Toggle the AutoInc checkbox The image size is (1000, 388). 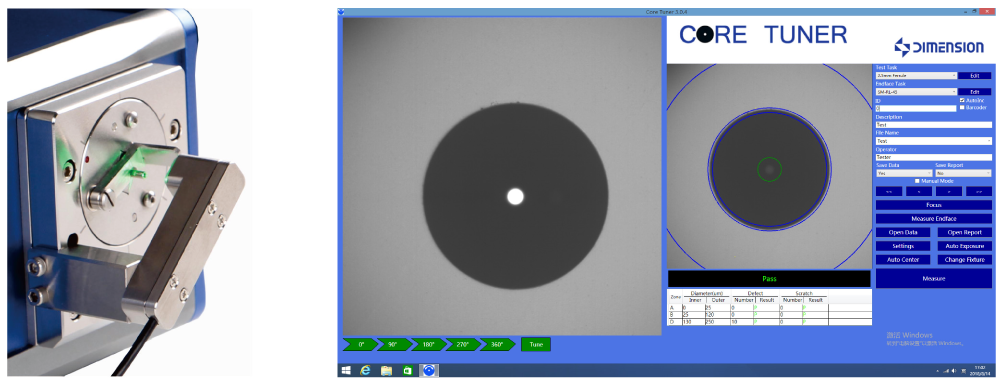(962, 100)
